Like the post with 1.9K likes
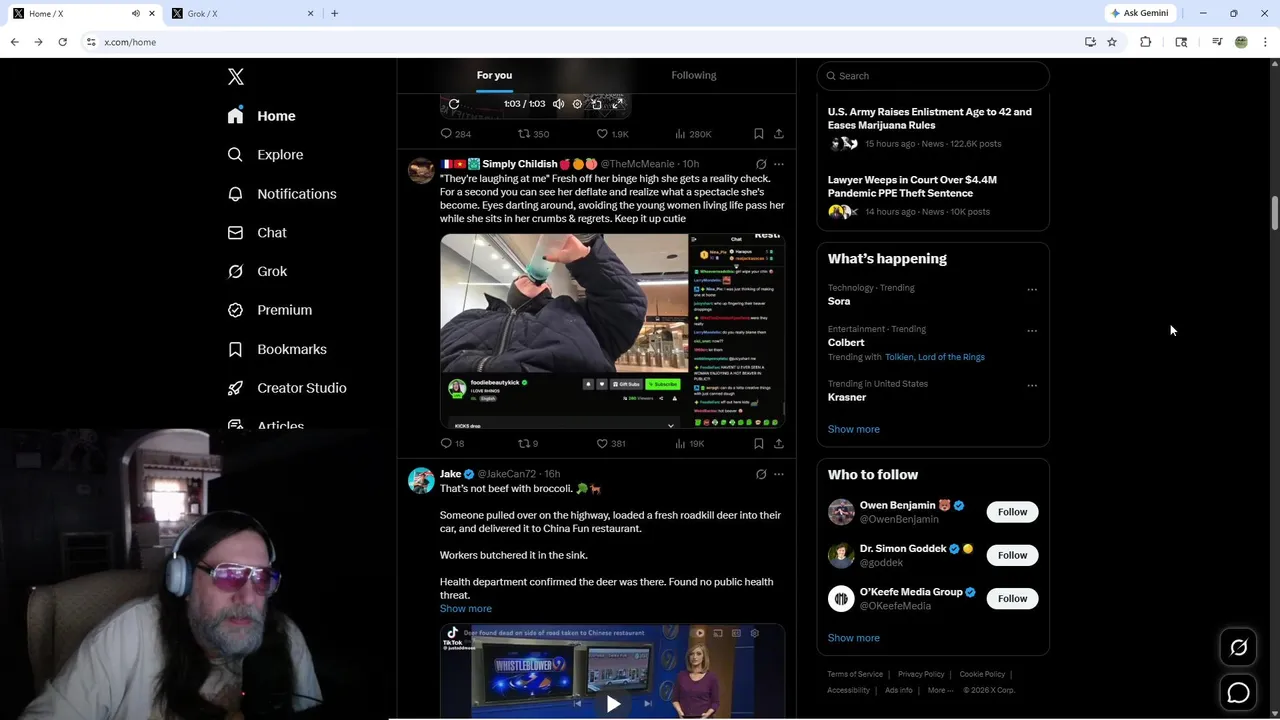The image size is (1280, 720). 612,134
